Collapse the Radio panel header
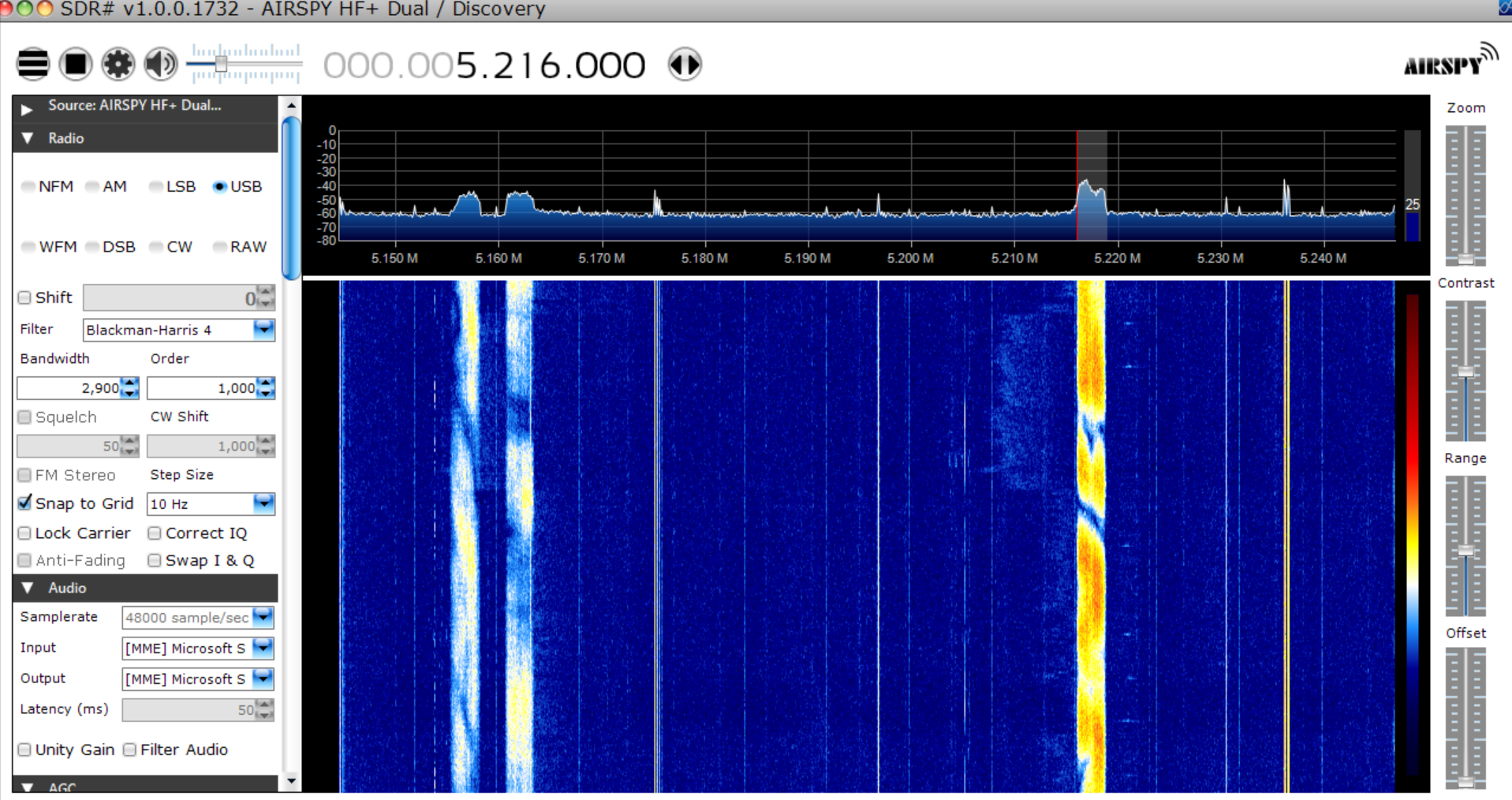Viewport: 1512px width, 800px height. (x=28, y=138)
